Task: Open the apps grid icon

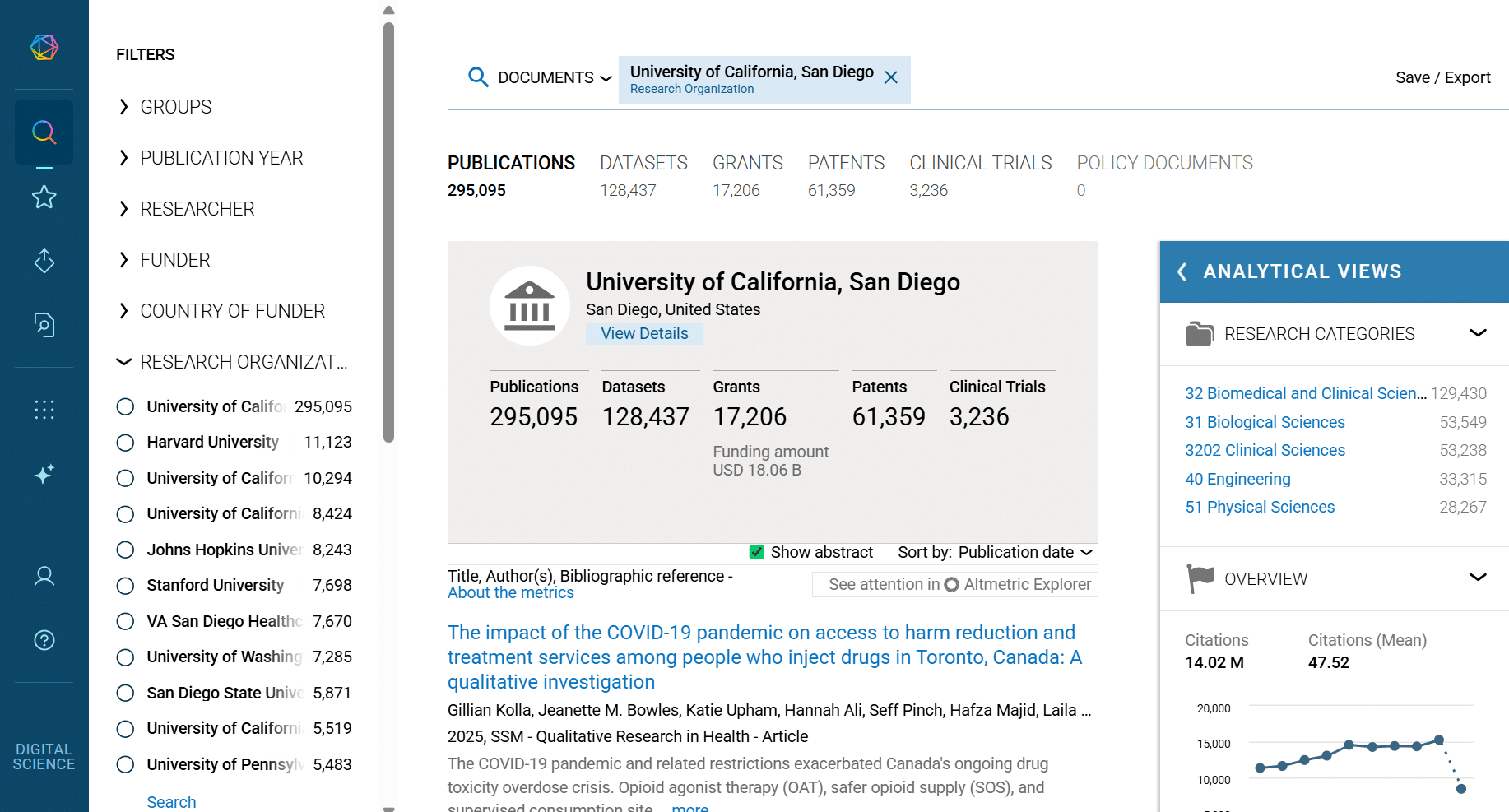Action: (44, 410)
